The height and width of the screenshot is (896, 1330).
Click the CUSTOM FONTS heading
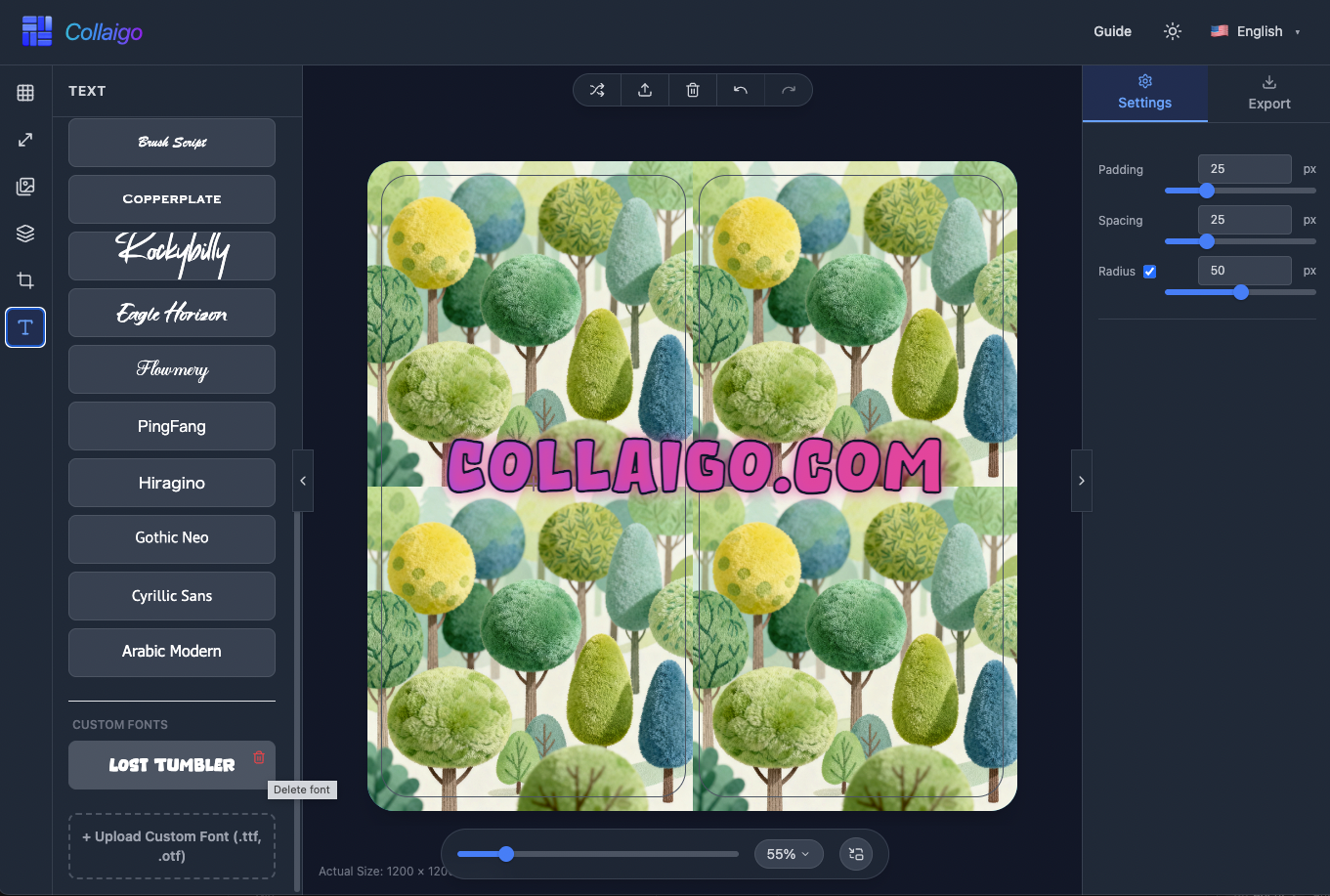tap(120, 725)
